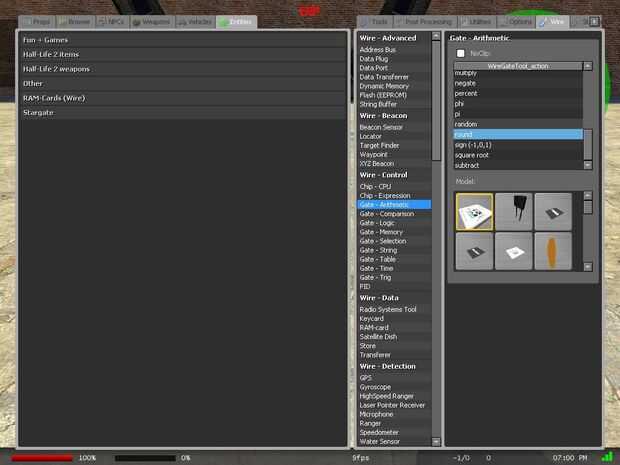Select the Entities tab

[x=236, y=22]
